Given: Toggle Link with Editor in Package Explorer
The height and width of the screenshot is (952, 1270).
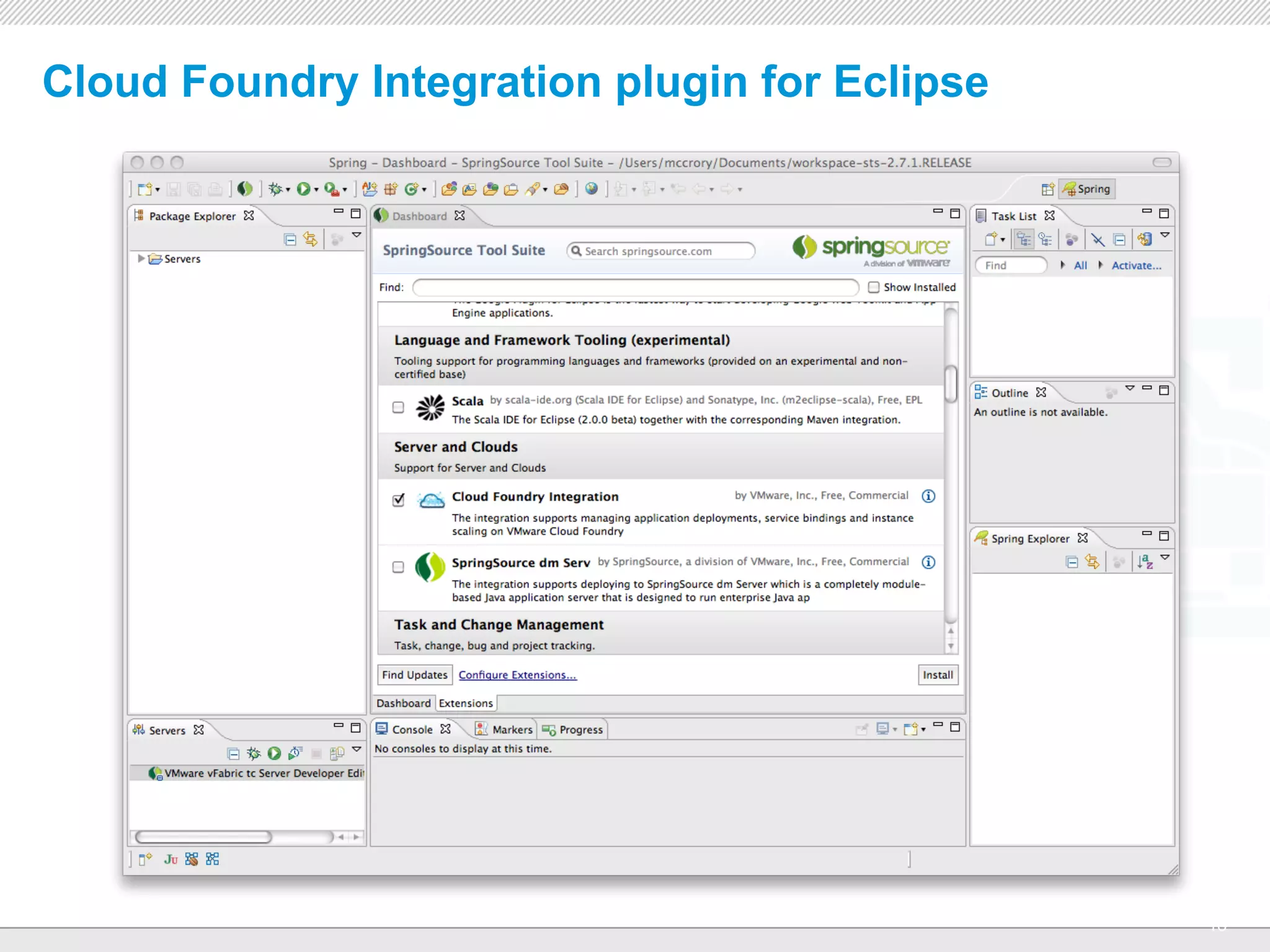Looking at the screenshot, I should click(310, 239).
